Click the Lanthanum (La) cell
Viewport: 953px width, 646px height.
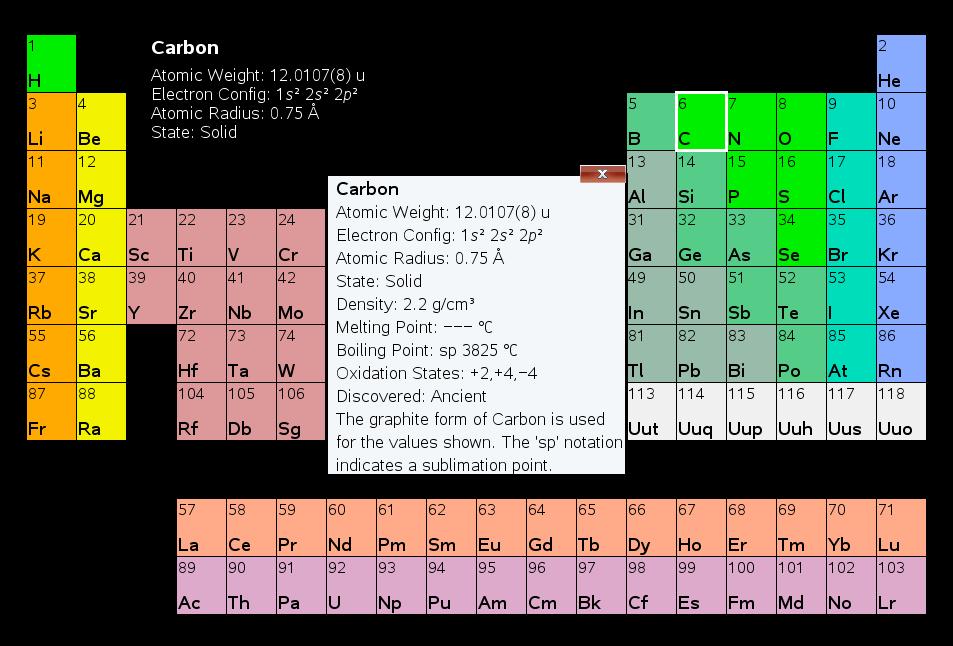pos(201,527)
